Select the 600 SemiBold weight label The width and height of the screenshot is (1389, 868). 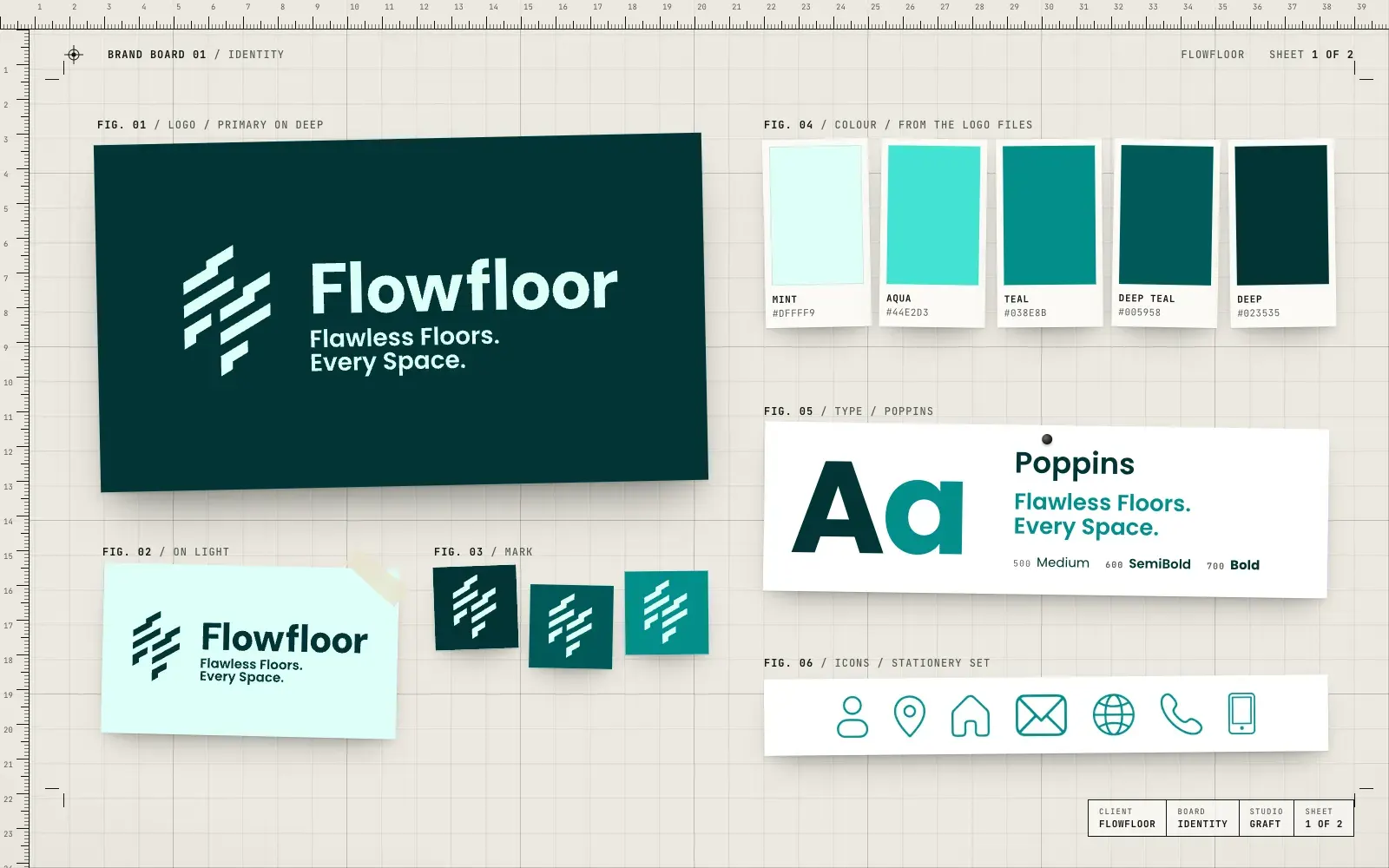[1148, 564]
